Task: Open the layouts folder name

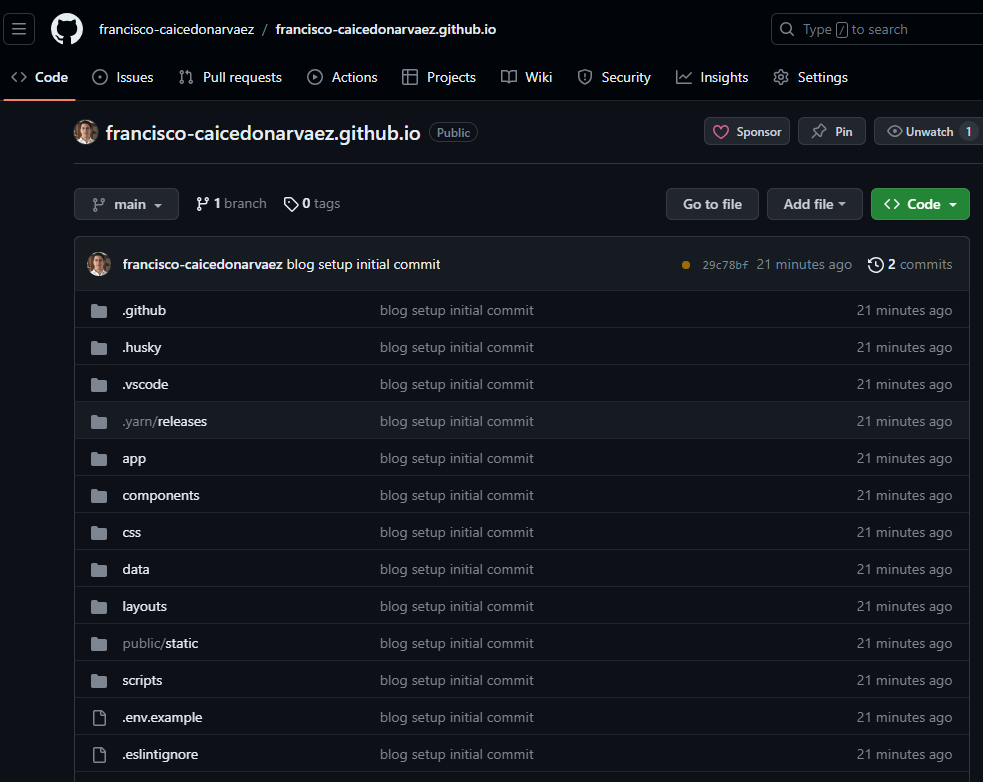Action: (x=145, y=606)
